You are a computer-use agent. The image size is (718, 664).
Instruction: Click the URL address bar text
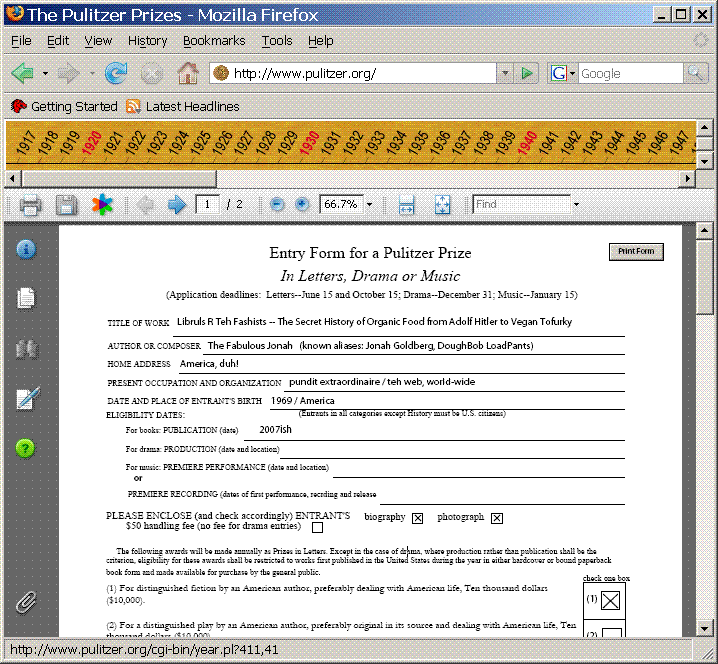tap(305, 73)
